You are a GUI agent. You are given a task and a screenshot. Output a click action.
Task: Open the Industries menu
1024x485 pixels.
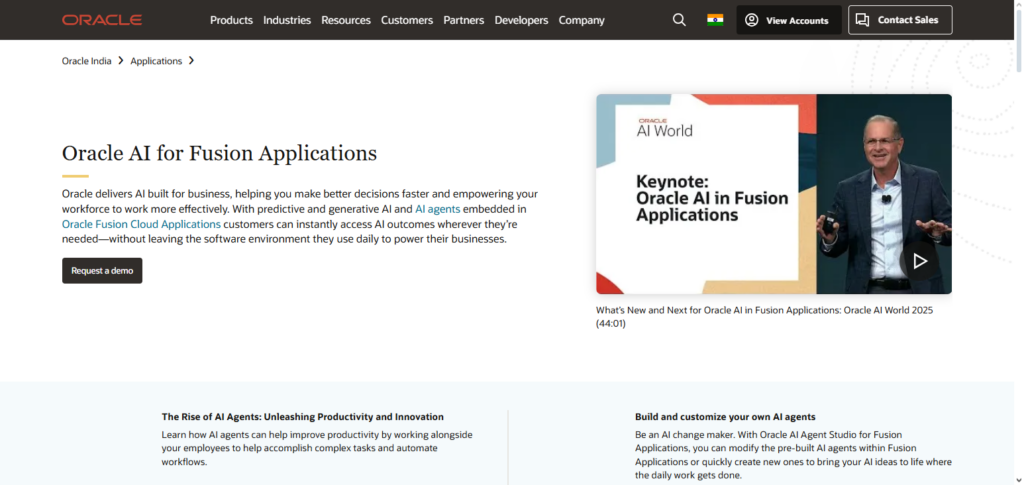(x=287, y=20)
